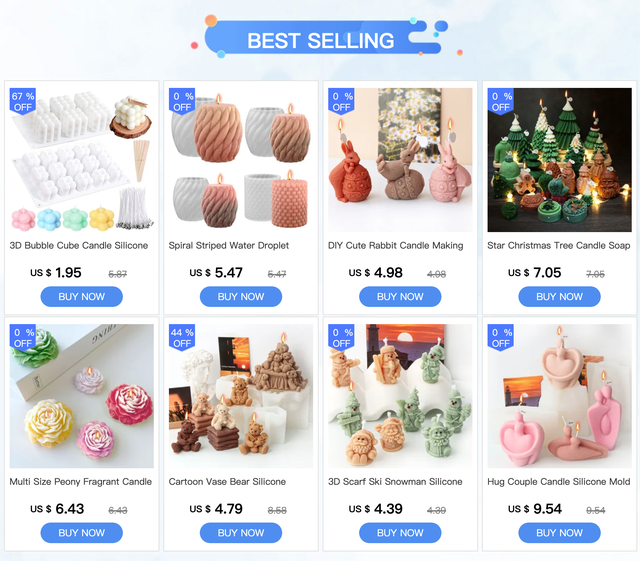Image resolution: width=640 pixels, height=561 pixels.
Task: Open the Cartoon Vase Bear Silicone image
Action: 241,396
